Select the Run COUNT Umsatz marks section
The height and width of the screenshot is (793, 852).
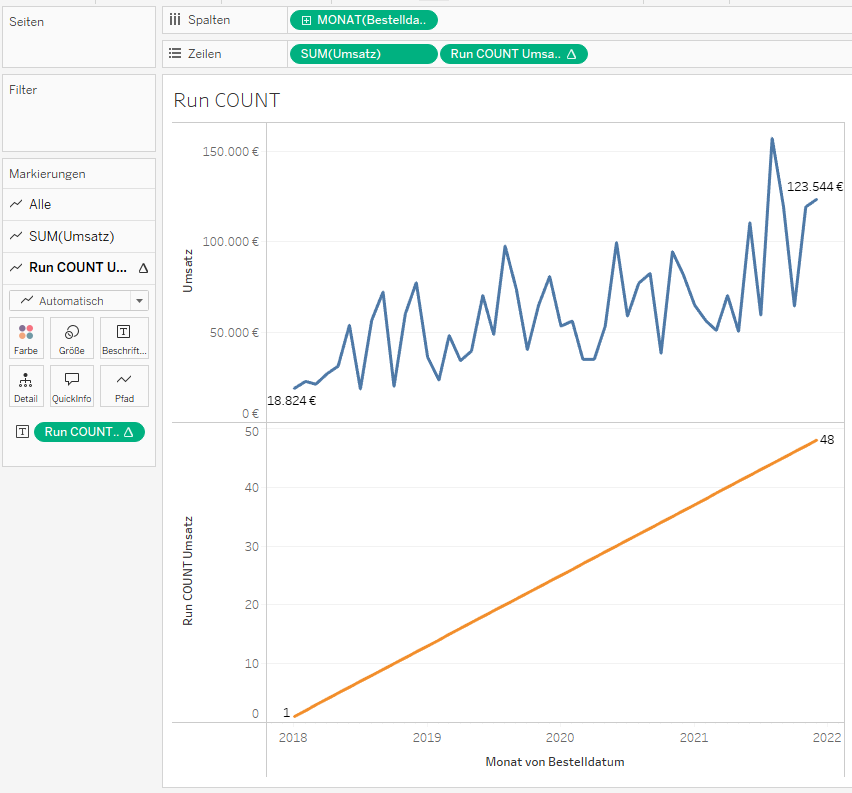[x=79, y=267]
